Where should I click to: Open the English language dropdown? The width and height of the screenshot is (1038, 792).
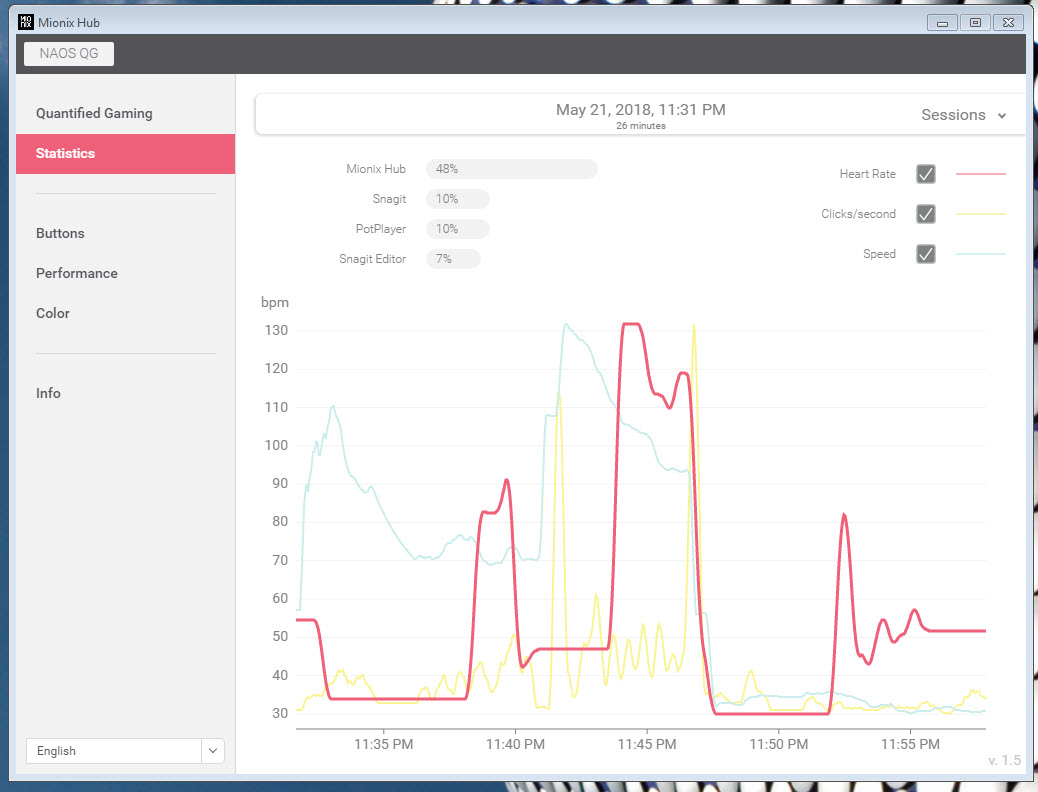pyautogui.click(x=125, y=751)
